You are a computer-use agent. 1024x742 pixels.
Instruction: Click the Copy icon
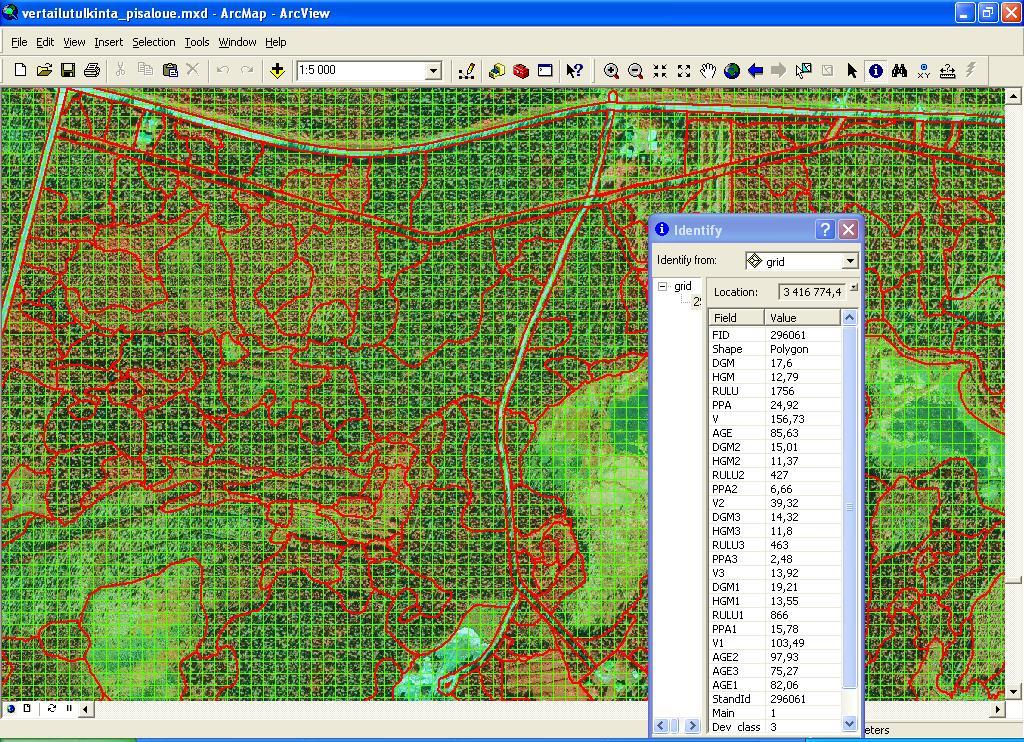(x=145, y=70)
